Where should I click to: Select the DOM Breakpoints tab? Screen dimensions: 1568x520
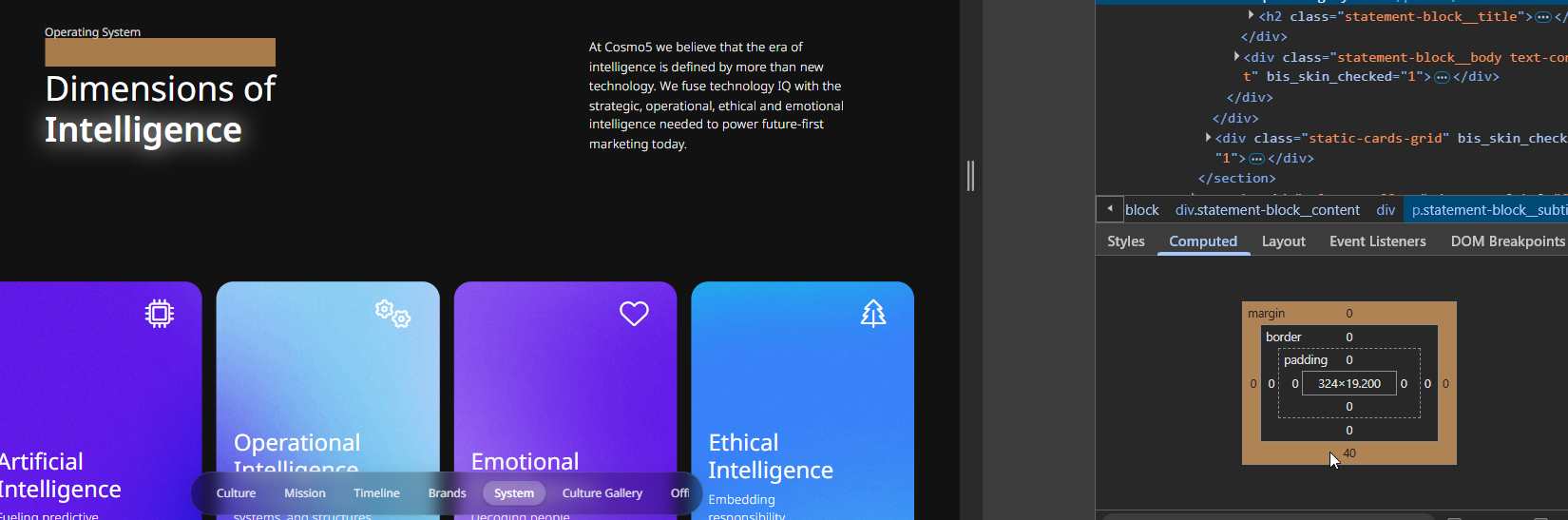pyautogui.click(x=1507, y=241)
